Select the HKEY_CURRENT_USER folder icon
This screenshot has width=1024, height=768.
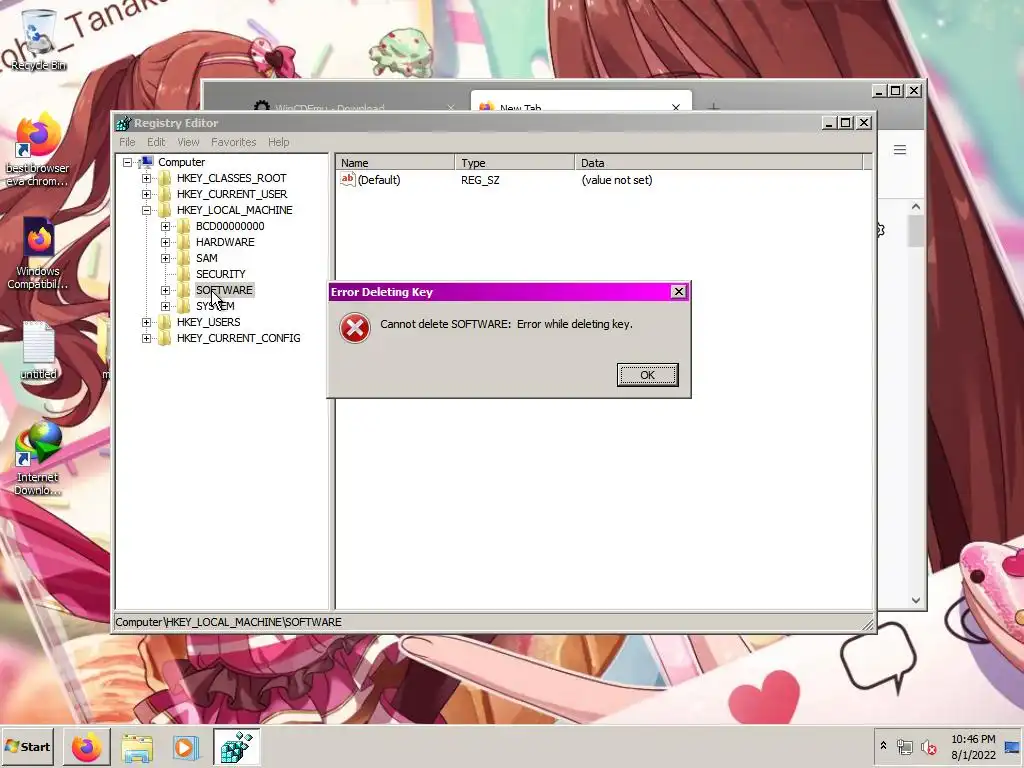(165, 194)
